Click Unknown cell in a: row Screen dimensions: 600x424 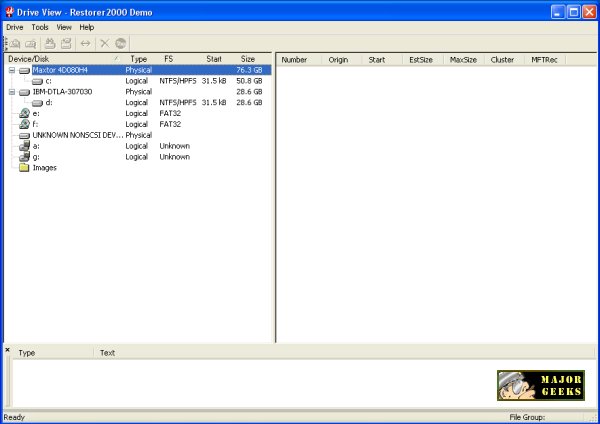174,146
